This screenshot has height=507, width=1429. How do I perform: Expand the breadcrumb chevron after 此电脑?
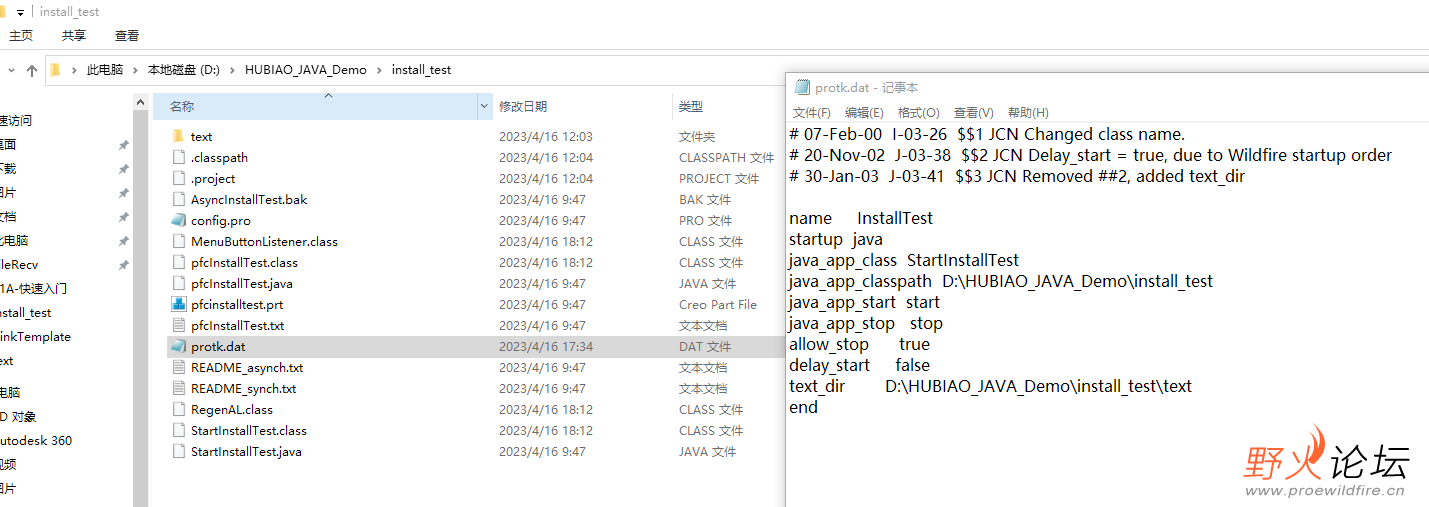(x=135, y=70)
